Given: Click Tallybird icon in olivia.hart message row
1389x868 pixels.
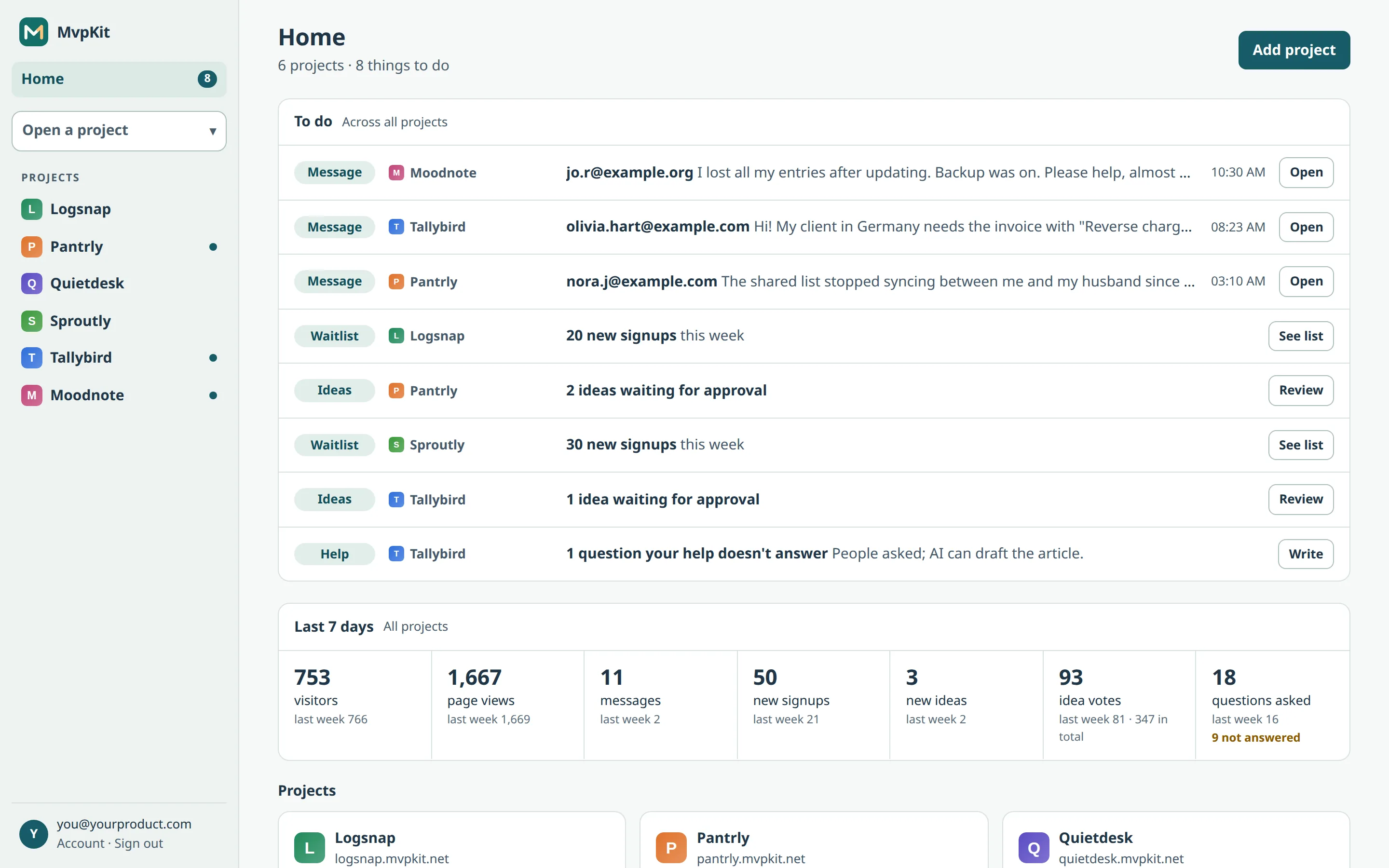Looking at the screenshot, I should pyautogui.click(x=396, y=227).
